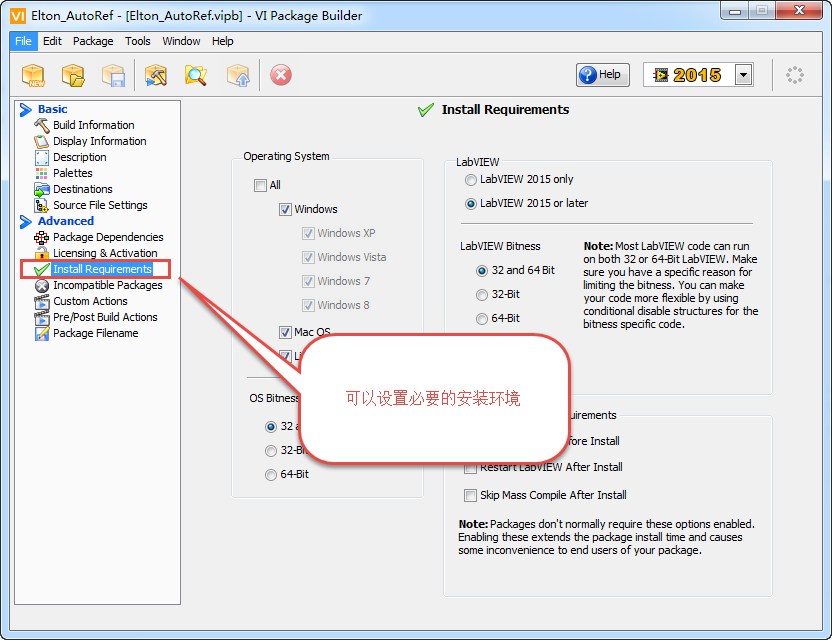The width and height of the screenshot is (832, 640).
Task: Open Incompatible Packages page
Action: click(108, 286)
